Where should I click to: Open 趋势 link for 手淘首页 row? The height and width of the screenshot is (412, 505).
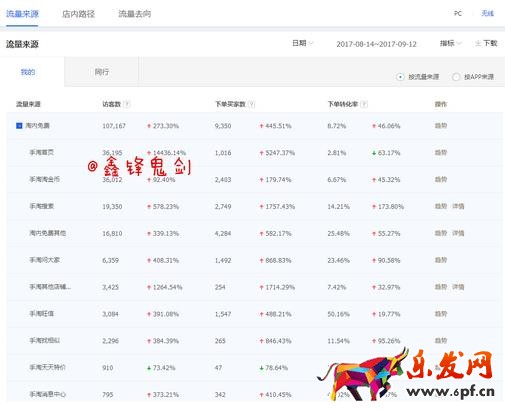click(x=441, y=153)
